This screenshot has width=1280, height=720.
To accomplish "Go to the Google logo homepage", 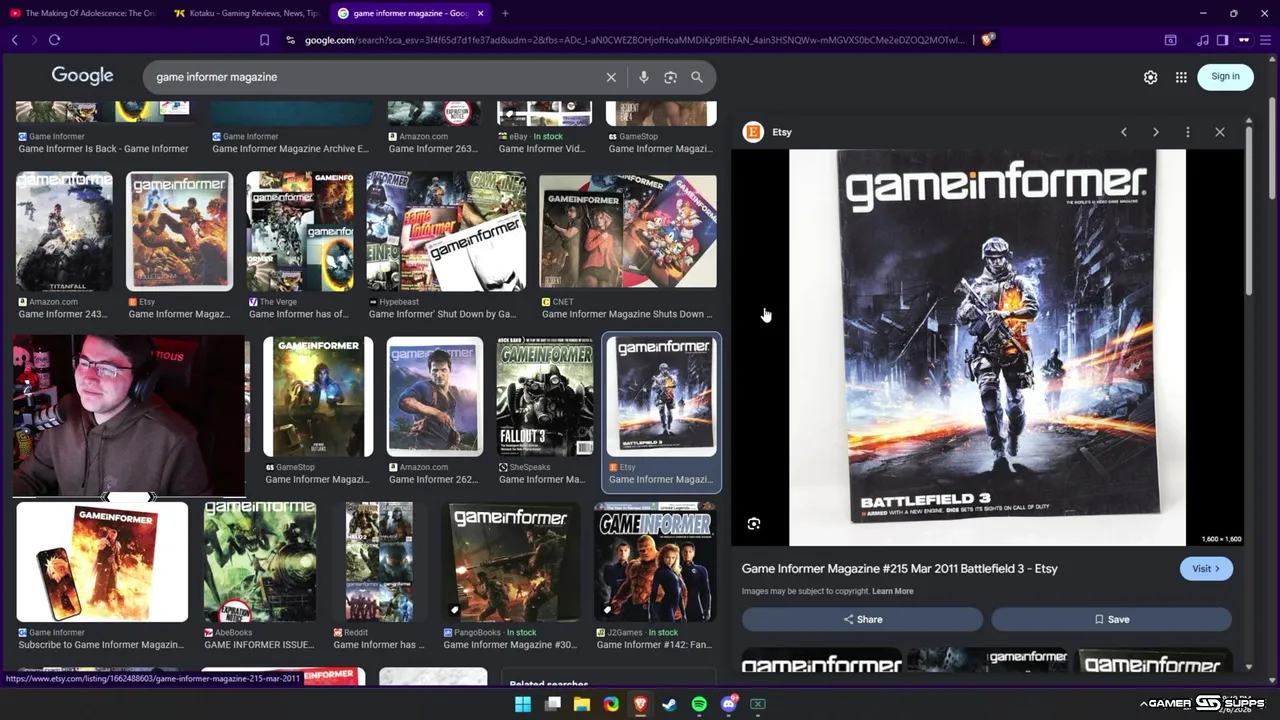I will 82,76.
